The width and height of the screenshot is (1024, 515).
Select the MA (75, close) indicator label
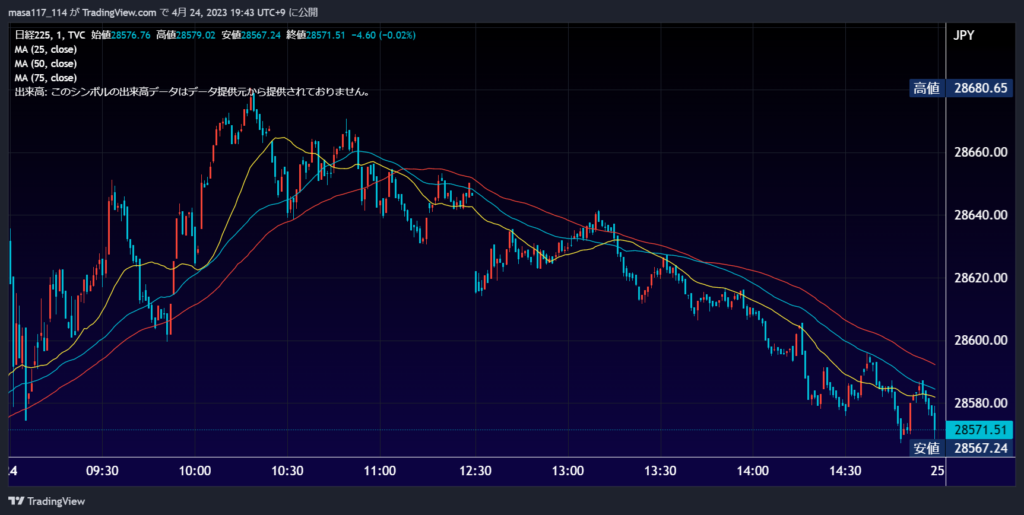pyautogui.click(x=46, y=78)
